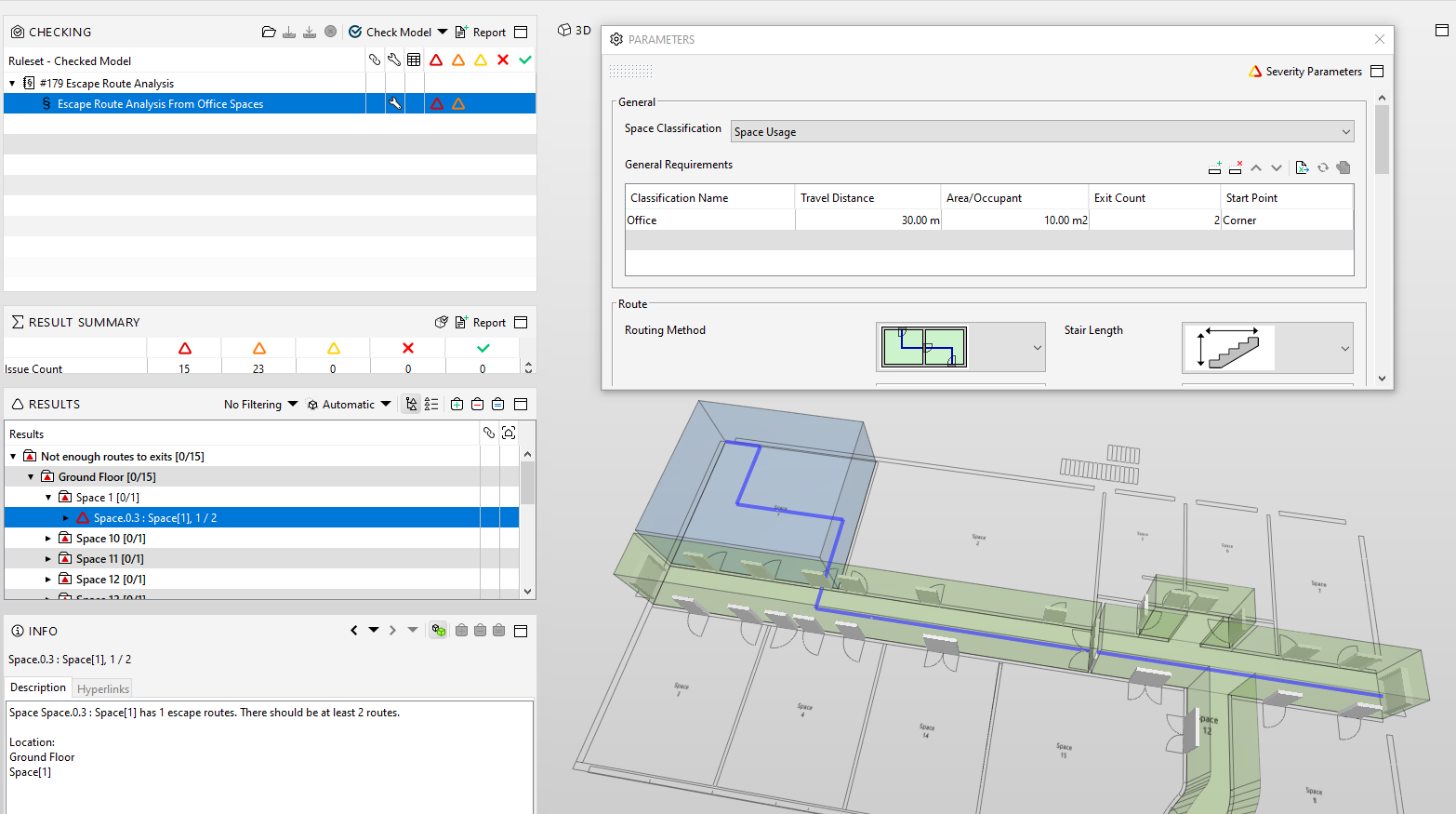Edit Travel Distance 30.00 m cell
The height and width of the screenshot is (814, 1456).
[x=868, y=220]
